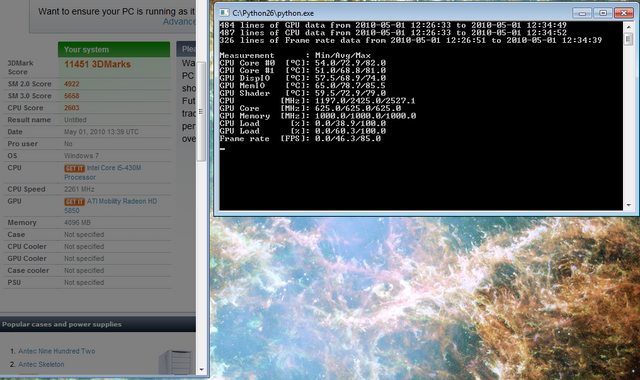Open the Intel Core i5-430M Processor link
This screenshot has height=380, width=640.
tap(102, 173)
